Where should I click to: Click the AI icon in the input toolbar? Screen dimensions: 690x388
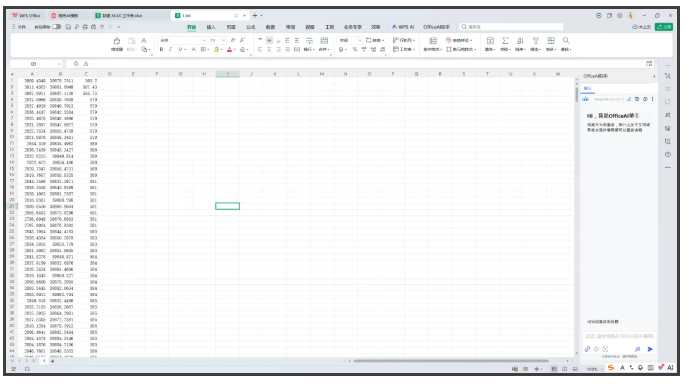pyautogui.click(x=670, y=368)
